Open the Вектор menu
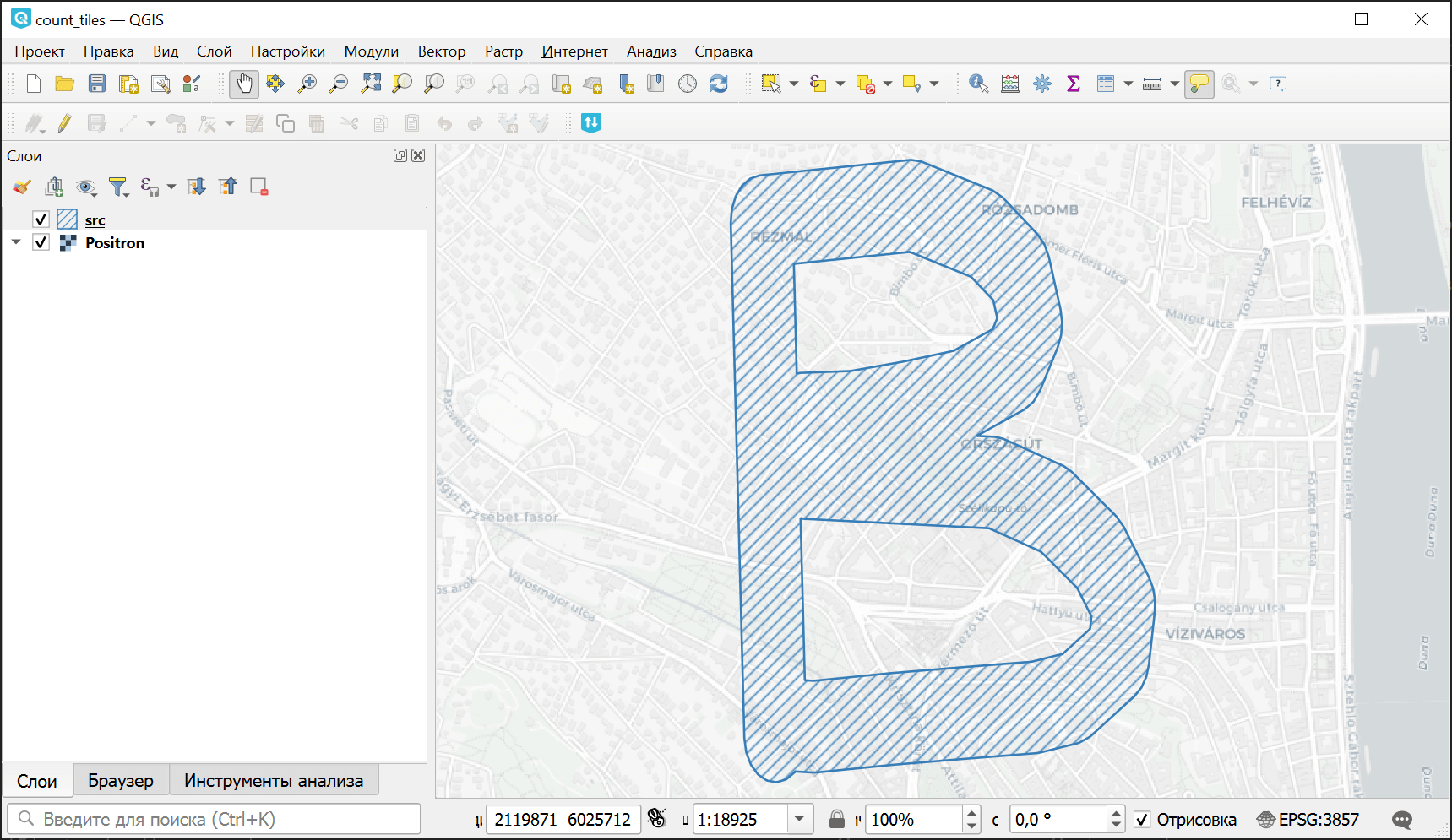The height and width of the screenshot is (840, 1452). (x=441, y=51)
